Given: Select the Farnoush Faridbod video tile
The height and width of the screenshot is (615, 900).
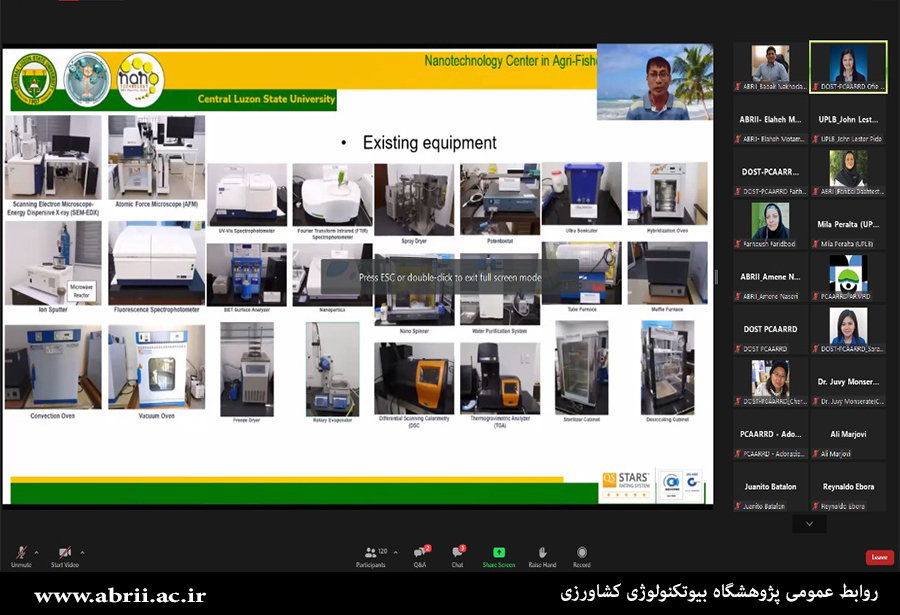Looking at the screenshot, I should point(770,225).
